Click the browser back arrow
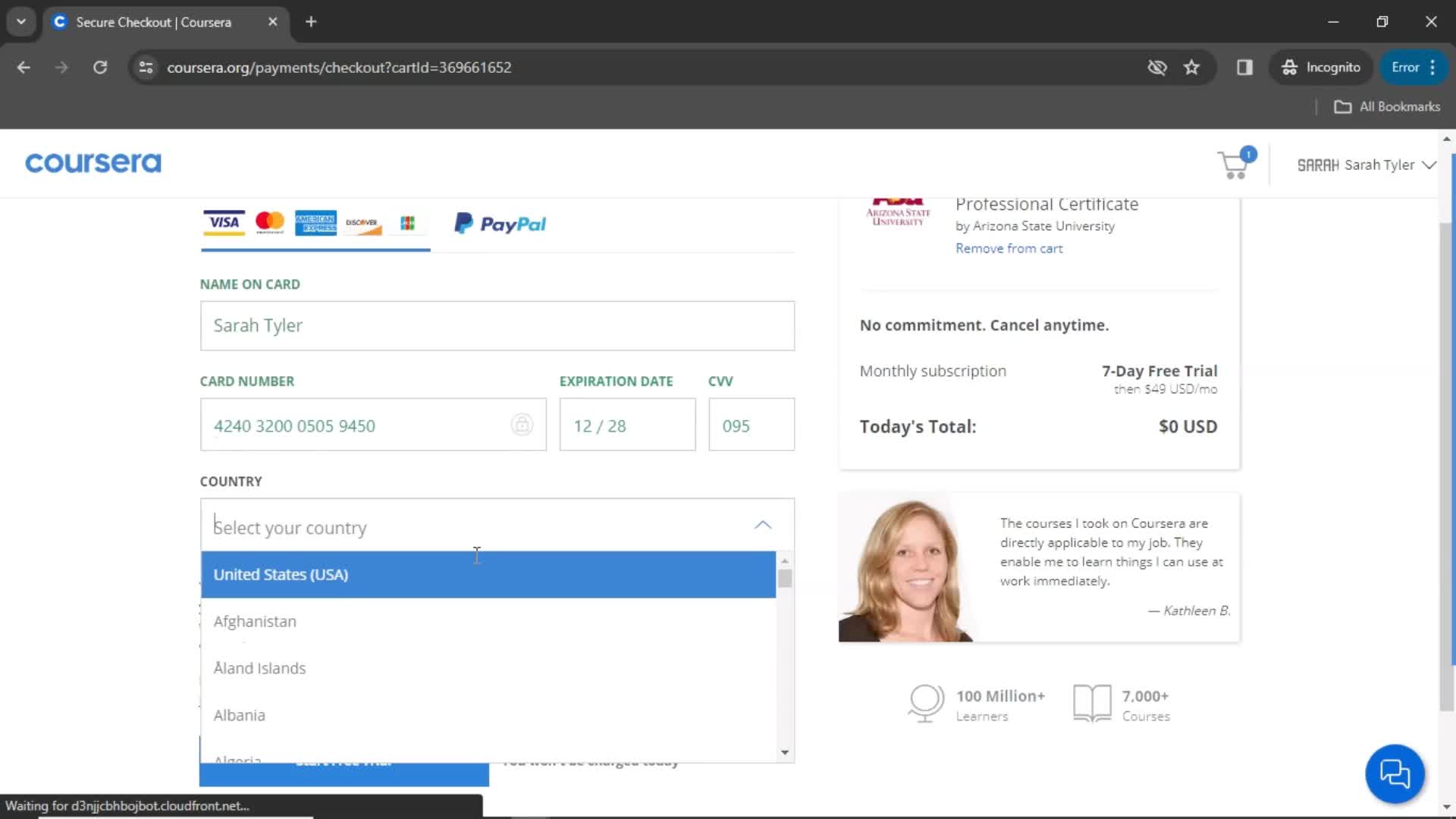1456x819 pixels. 24,67
